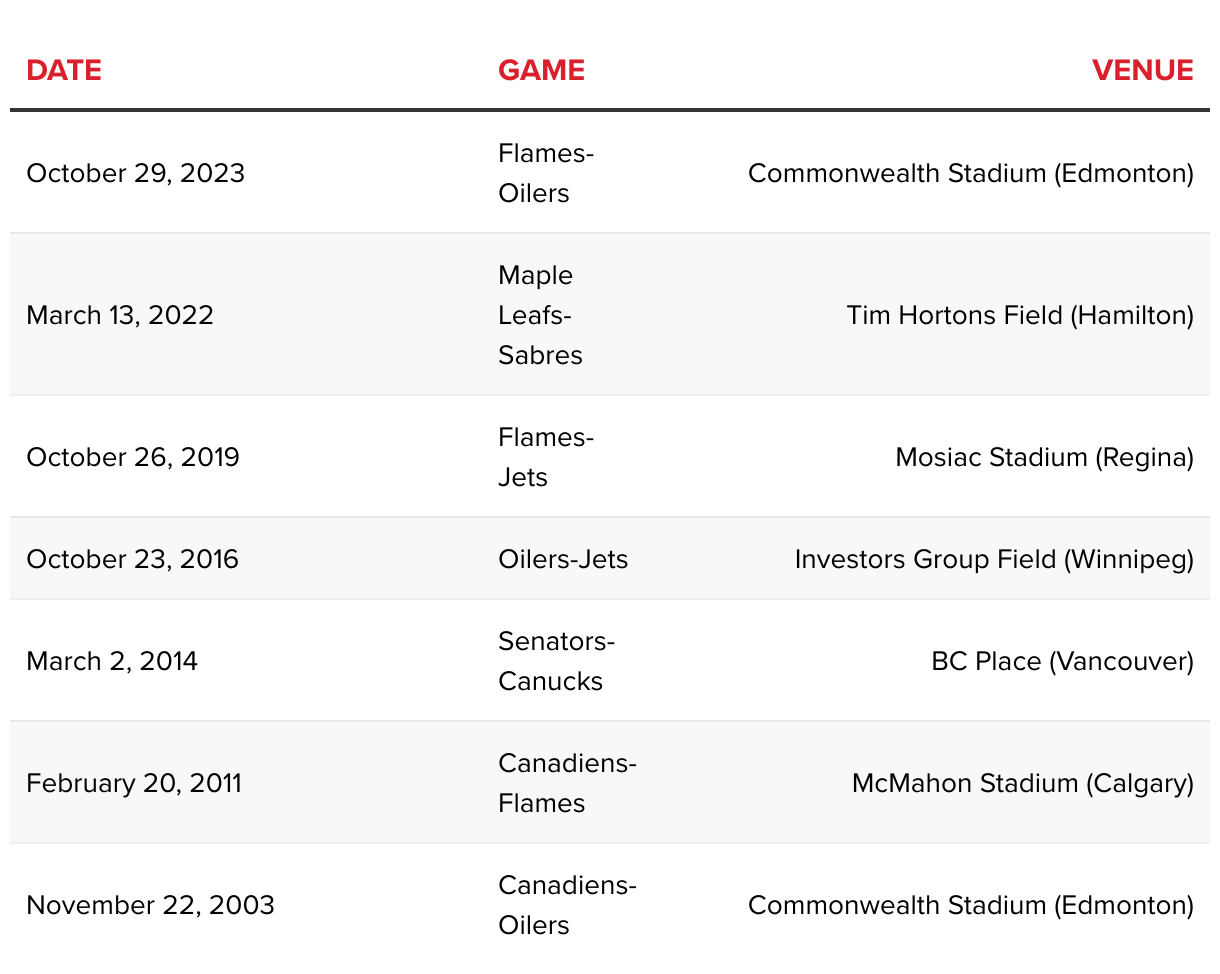This screenshot has width=1220, height=974.
Task: Click the Oilers-Jets game cell
Action: 563,558
